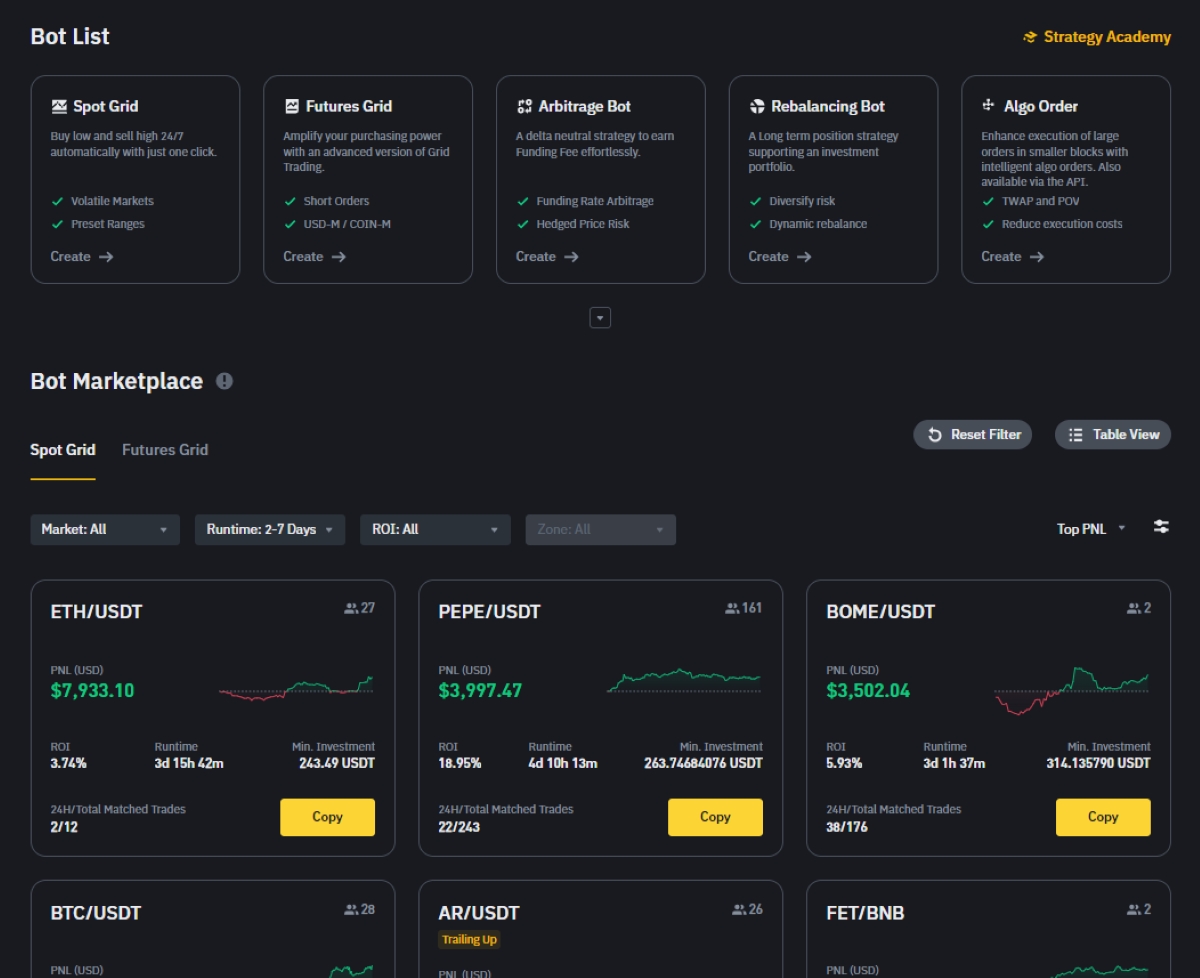This screenshot has height=978, width=1200.
Task: Click the Spot Grid bot icon
Action: click(x=59, y=106)
